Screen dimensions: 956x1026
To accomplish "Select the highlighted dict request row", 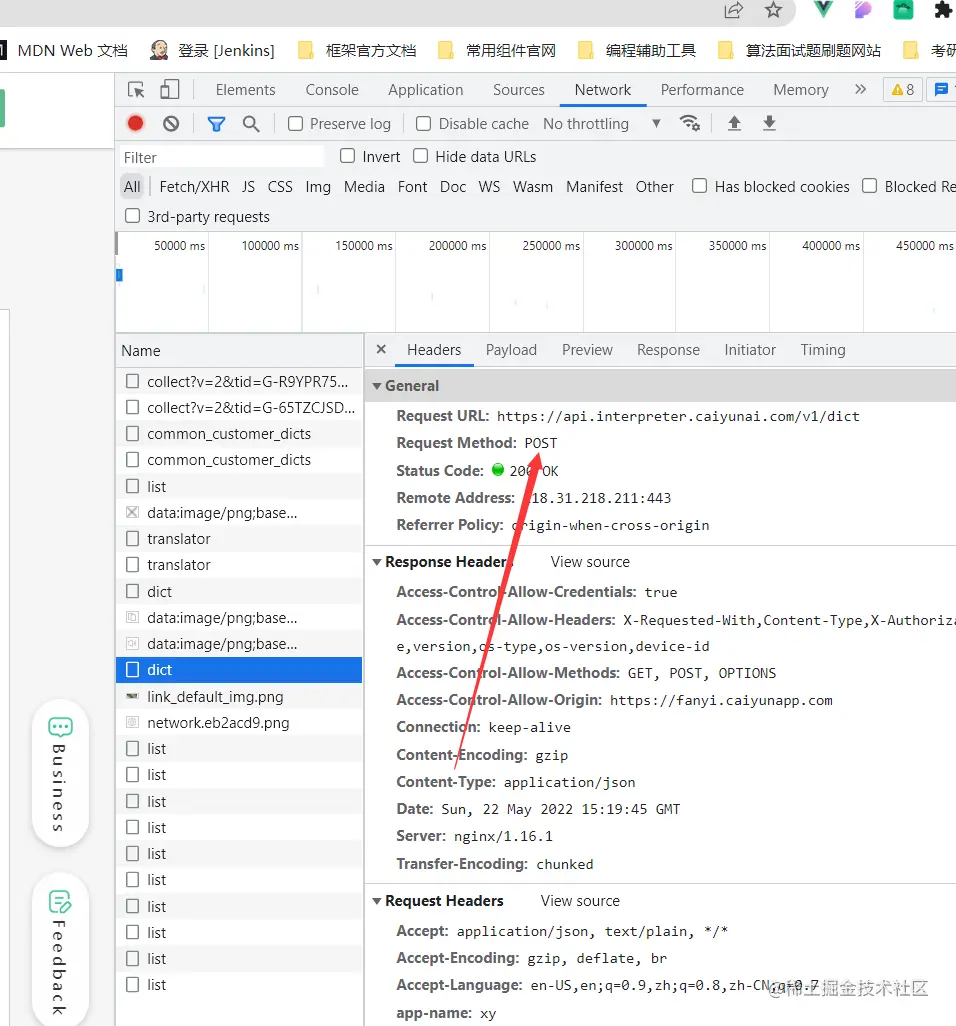I will click(x=239, y=670).
